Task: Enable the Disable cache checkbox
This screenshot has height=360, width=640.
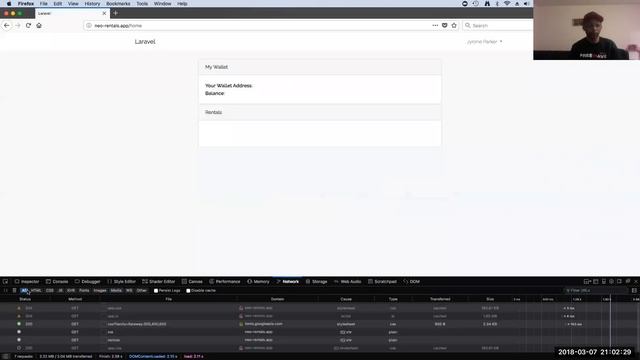Action: point(188,291)
